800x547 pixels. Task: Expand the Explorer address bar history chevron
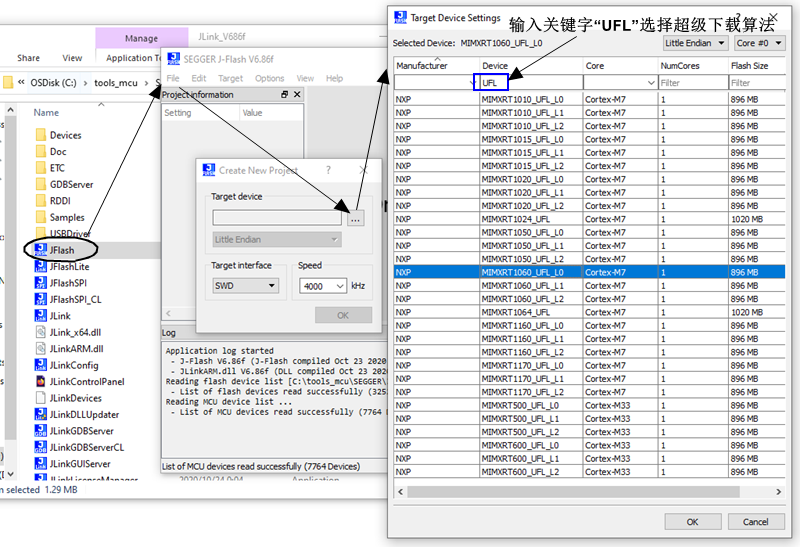[21, 82]
